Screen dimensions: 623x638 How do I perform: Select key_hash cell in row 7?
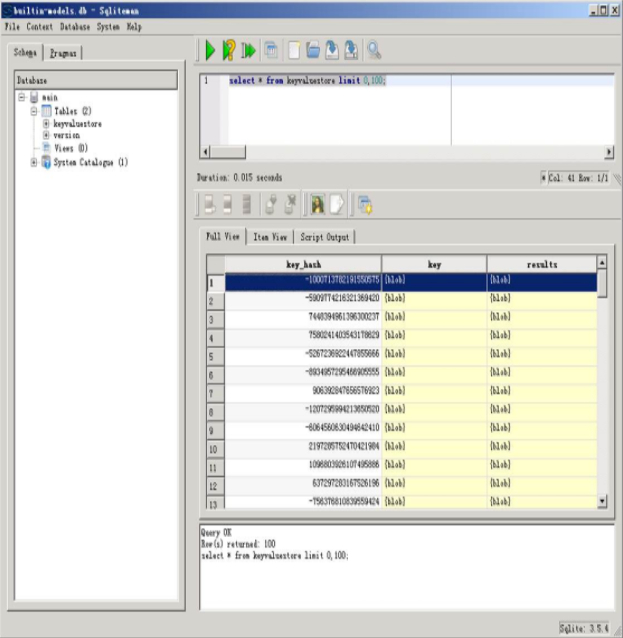[303, 391]
